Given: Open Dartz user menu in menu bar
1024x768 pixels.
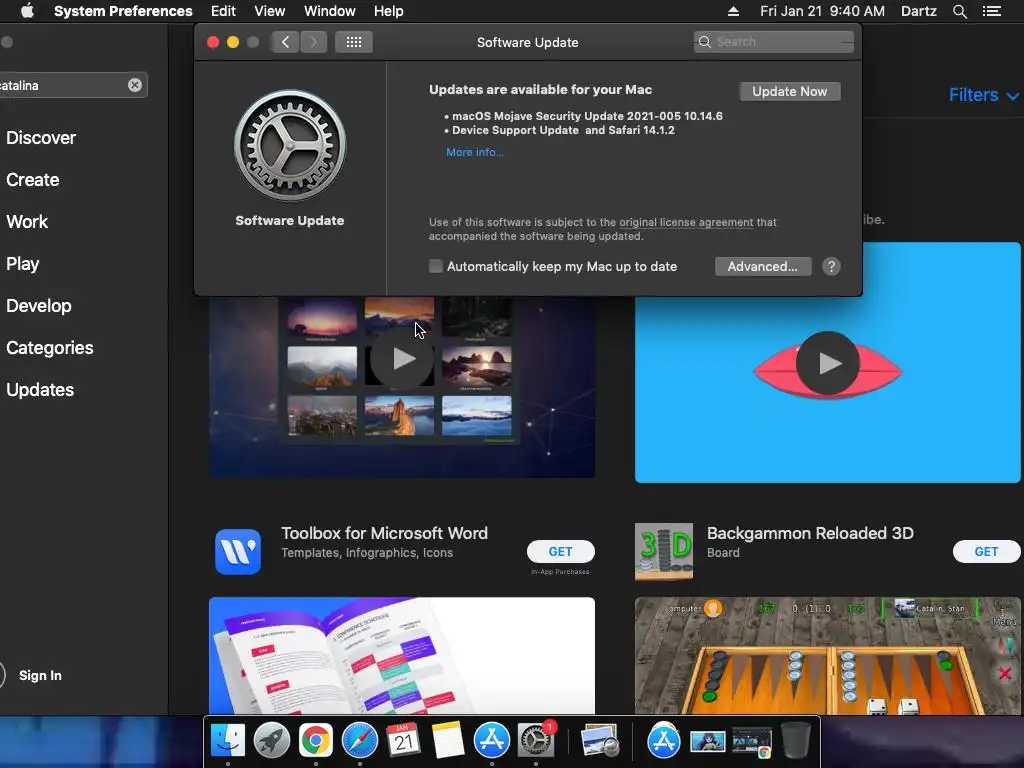Looking at the screenshot, I should click(x=918, y=11).
